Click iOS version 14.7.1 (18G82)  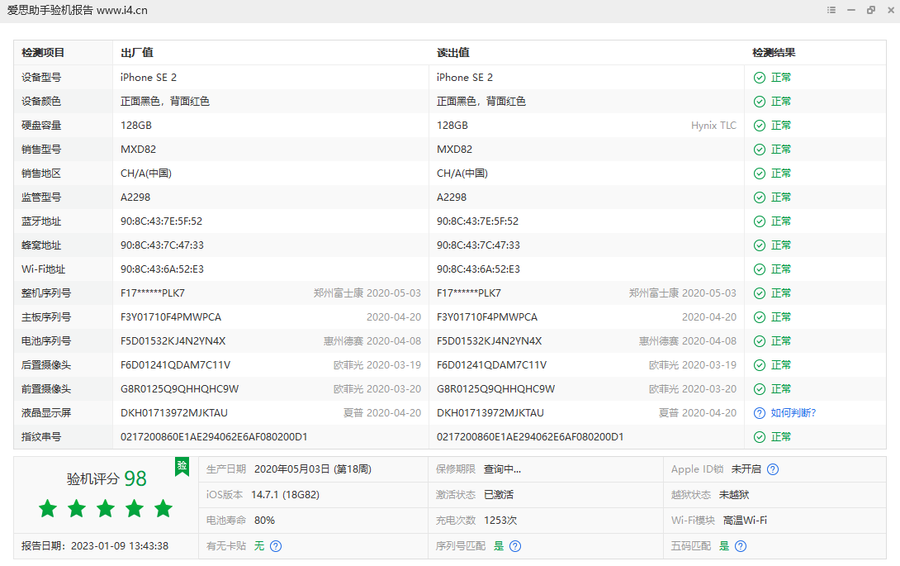(x=285, y=495)
